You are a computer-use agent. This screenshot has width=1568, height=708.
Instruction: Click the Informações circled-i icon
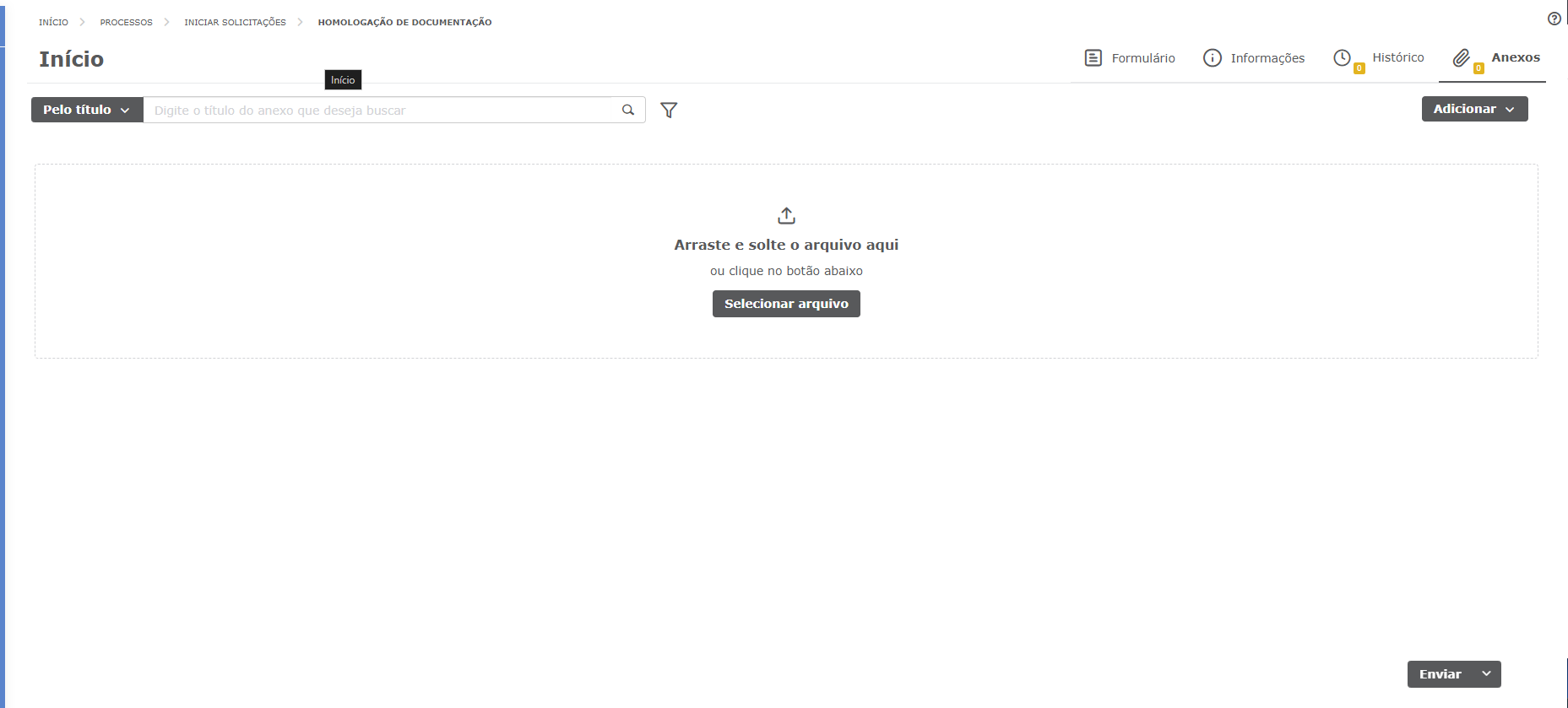pyautogui.click(x=1212, y=57)
